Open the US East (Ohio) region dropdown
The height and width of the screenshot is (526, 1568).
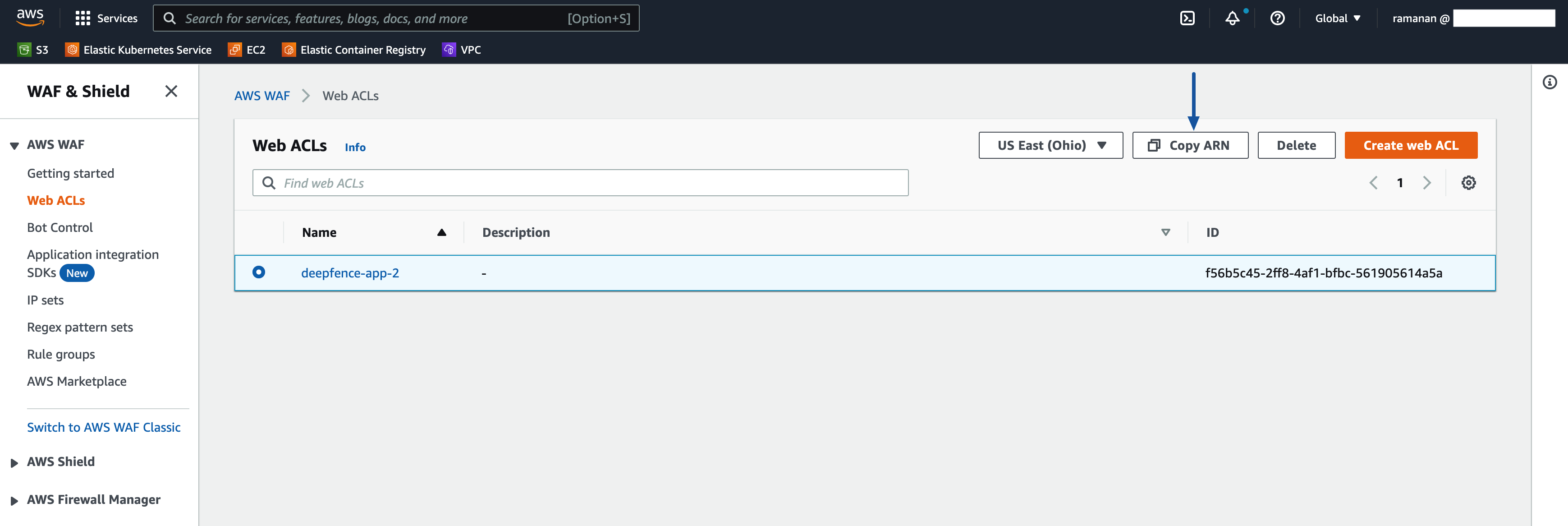pyautogui.click(x=1050, y=146)
